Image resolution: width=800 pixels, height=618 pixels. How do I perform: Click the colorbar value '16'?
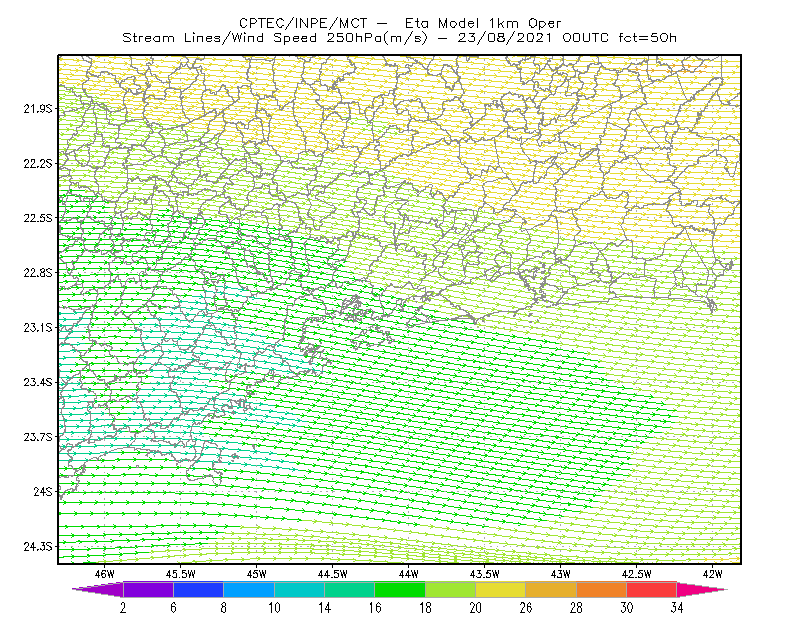[x=375, y=608]
